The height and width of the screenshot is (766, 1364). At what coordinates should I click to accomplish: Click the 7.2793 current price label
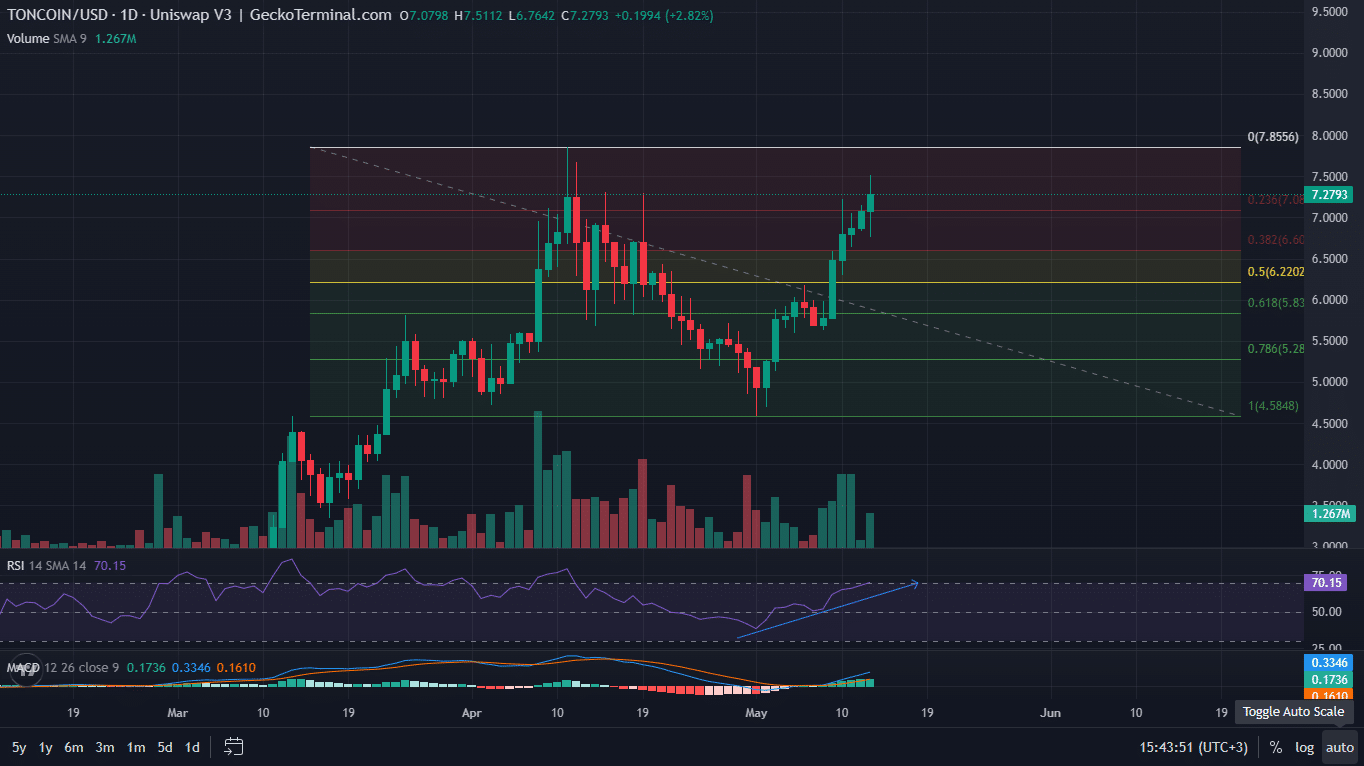[1330, 195]
